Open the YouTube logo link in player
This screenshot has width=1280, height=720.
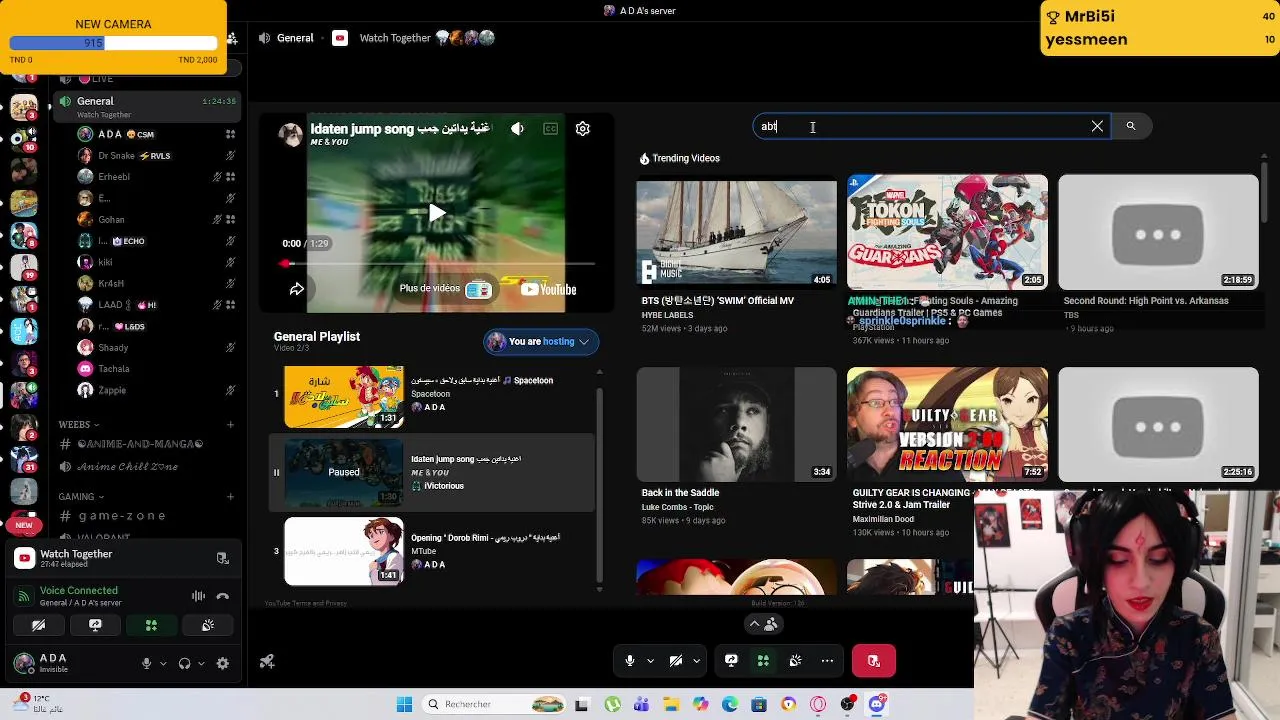549,290
